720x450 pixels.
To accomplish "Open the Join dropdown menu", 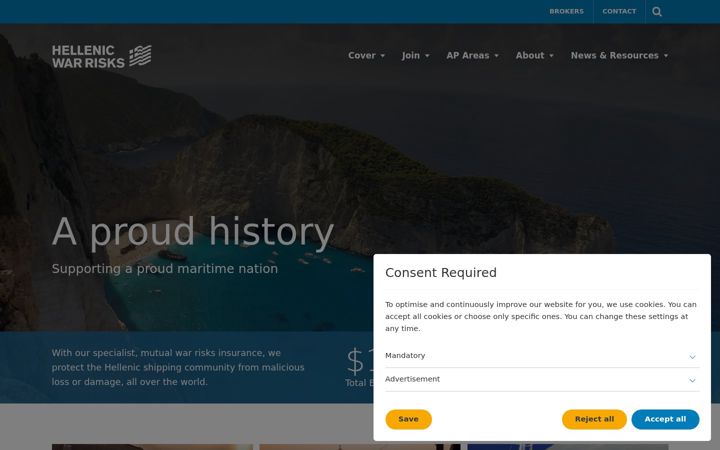I will [415, 56].
